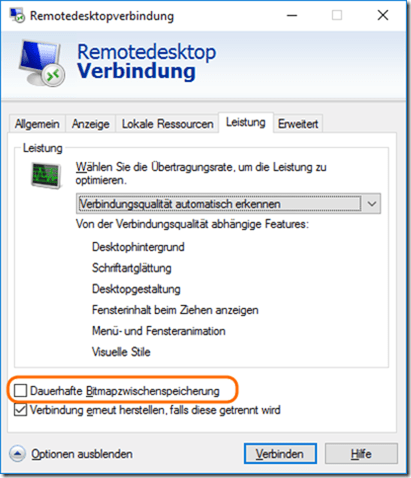
Task: Click the Leistung tab
Action: click(246, 122)
